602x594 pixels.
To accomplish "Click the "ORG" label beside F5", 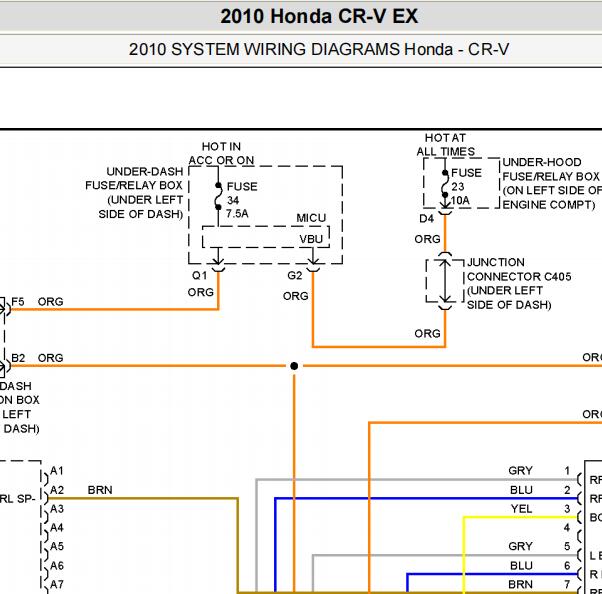I will click(x=50, y=302).
